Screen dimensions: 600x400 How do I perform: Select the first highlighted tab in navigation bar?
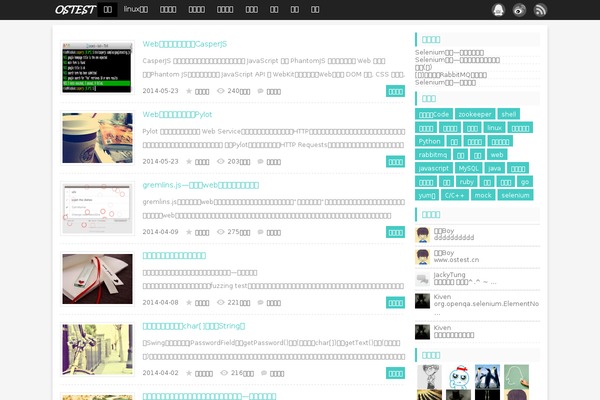pos(108,9)
